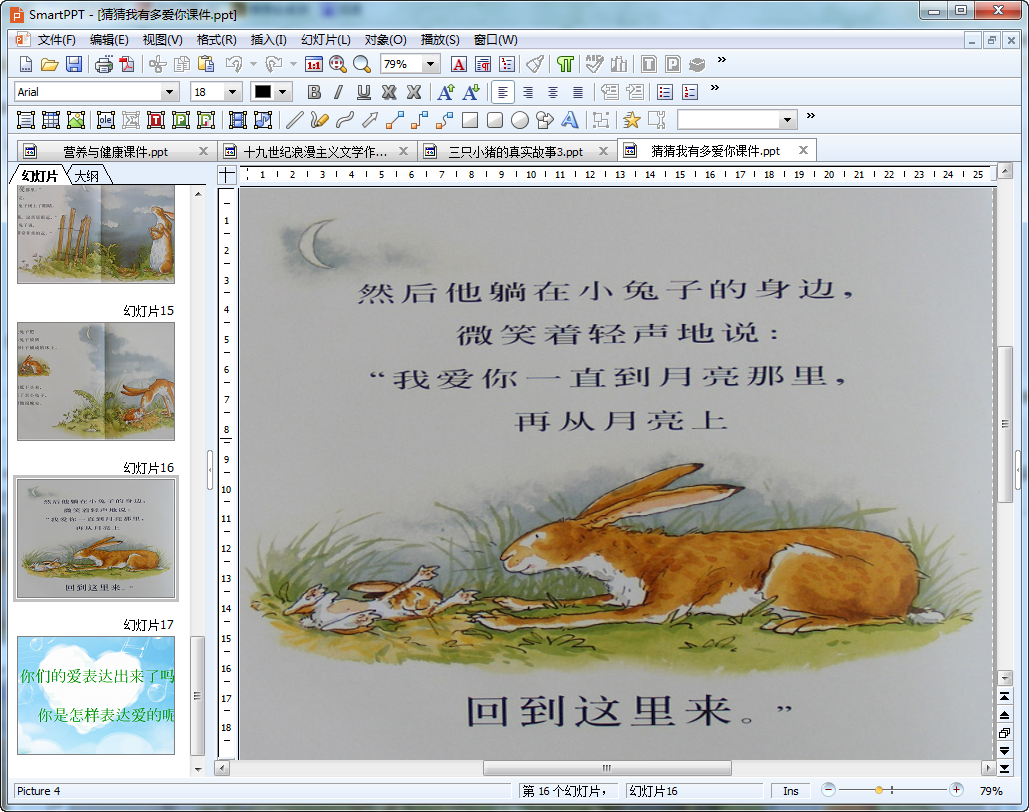
Task: Select the straight line drawing tool
Action: click(x=295, y=119)
